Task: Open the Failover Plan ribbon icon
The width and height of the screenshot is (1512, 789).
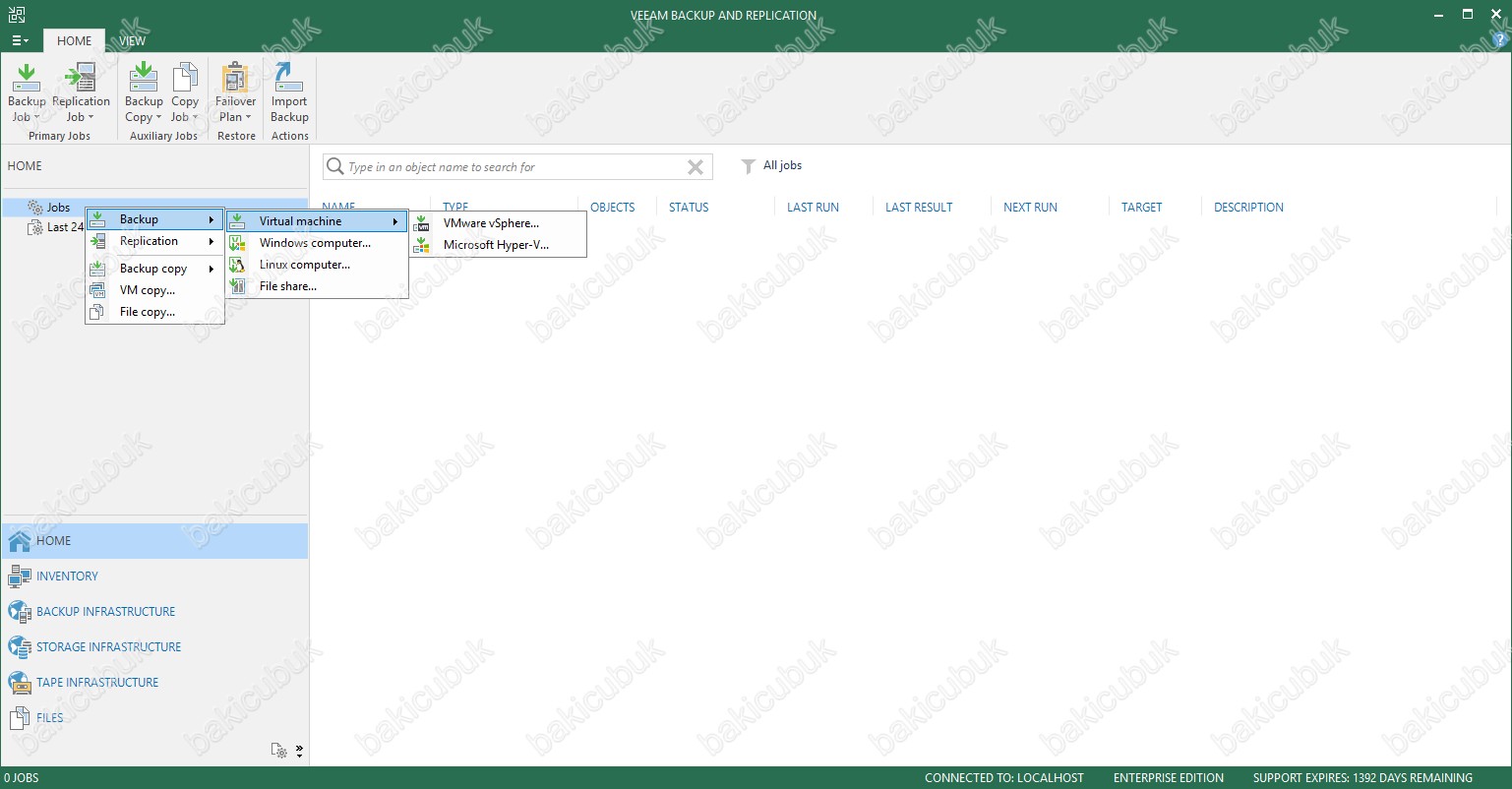Action: [235, 78]
